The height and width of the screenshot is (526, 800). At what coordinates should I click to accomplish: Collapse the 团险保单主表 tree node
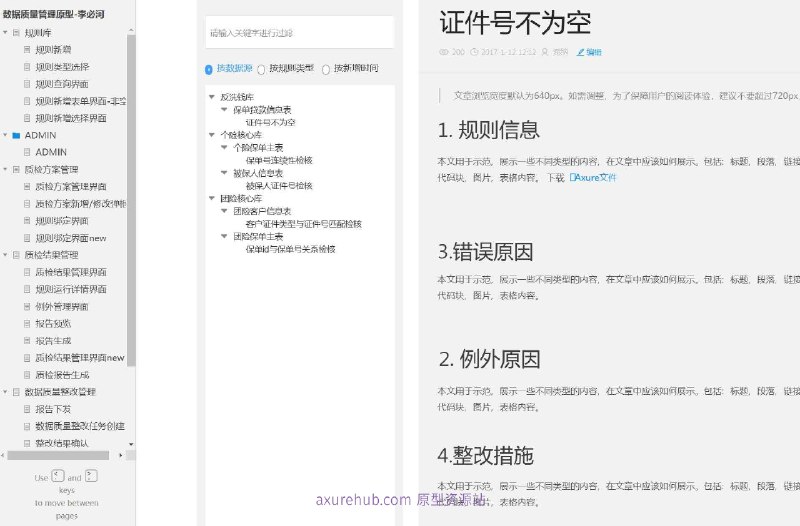(224, 236)
